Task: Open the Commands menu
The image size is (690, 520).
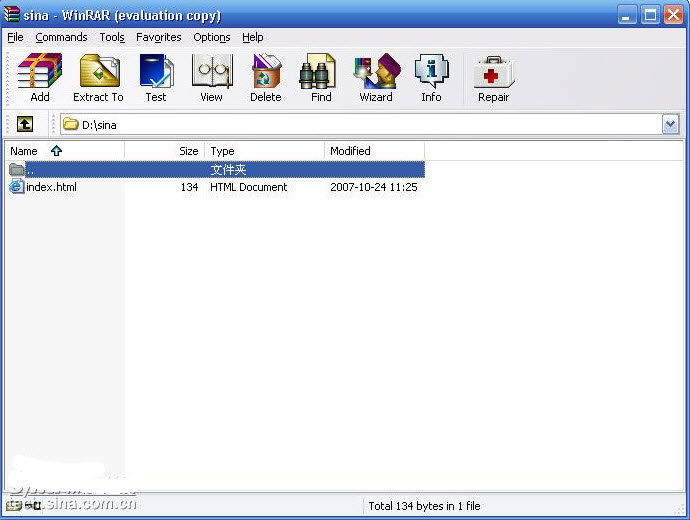Action: coord(61,37)
